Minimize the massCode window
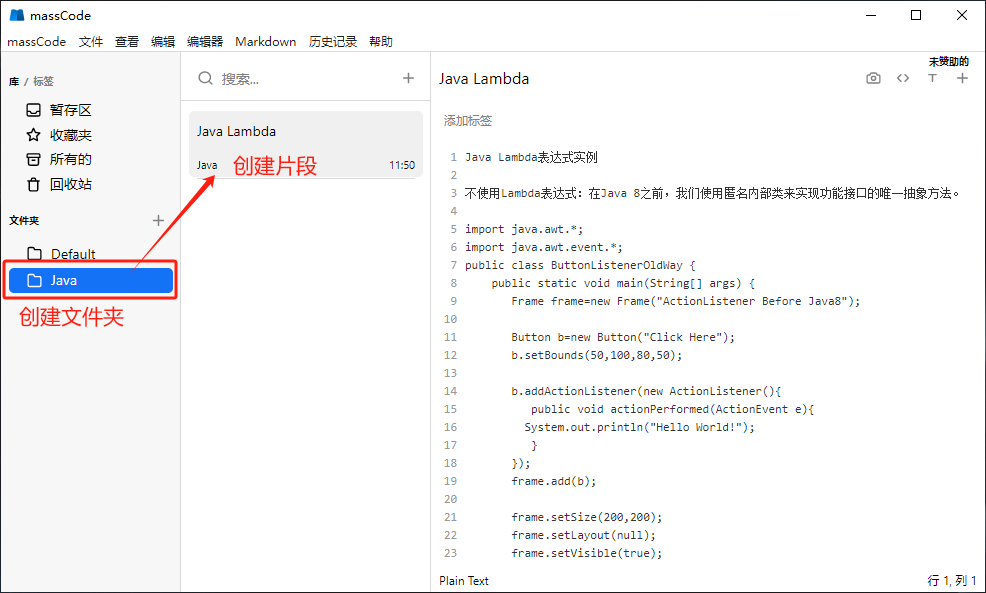986x593 pixels. [x=871, y=15]
